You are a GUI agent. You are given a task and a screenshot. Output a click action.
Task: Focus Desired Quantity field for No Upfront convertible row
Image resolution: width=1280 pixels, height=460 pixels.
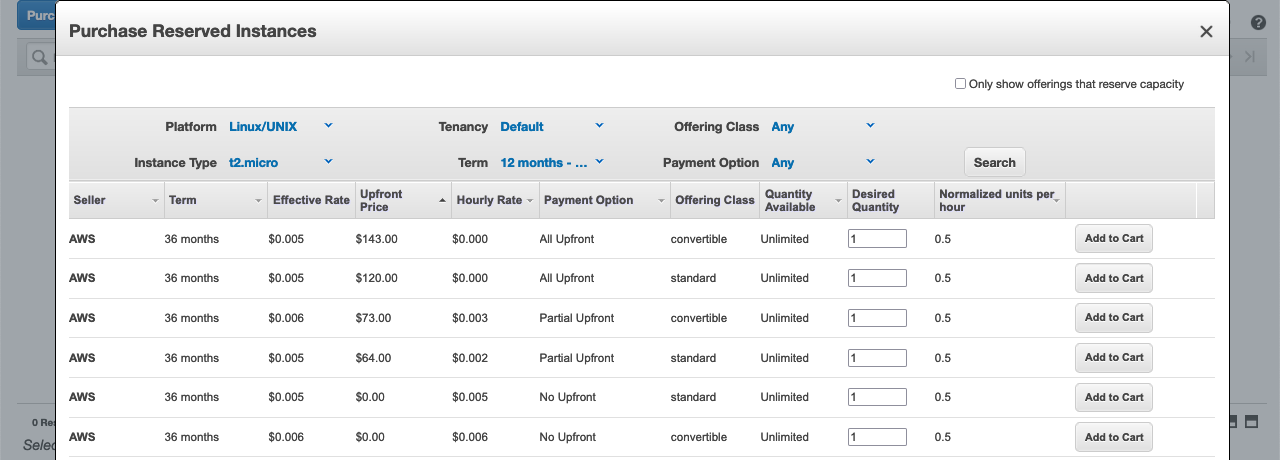coord(877,437)
